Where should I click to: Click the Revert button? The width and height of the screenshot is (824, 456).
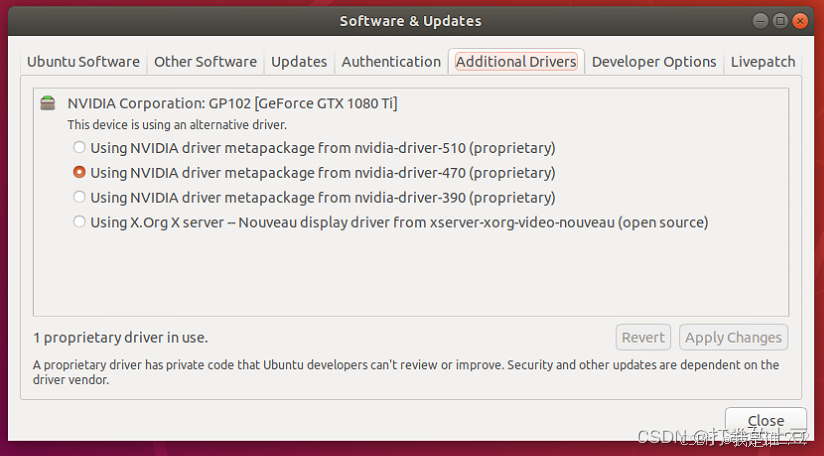[643, 337]
